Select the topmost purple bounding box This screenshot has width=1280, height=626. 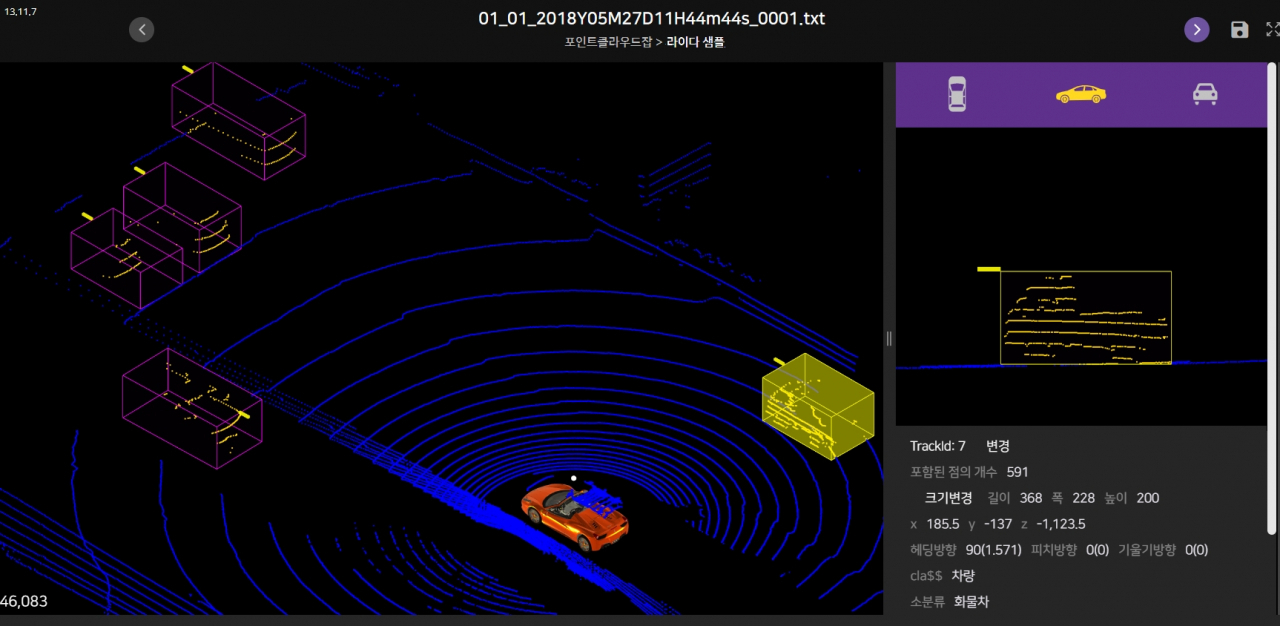pos(238,120)
